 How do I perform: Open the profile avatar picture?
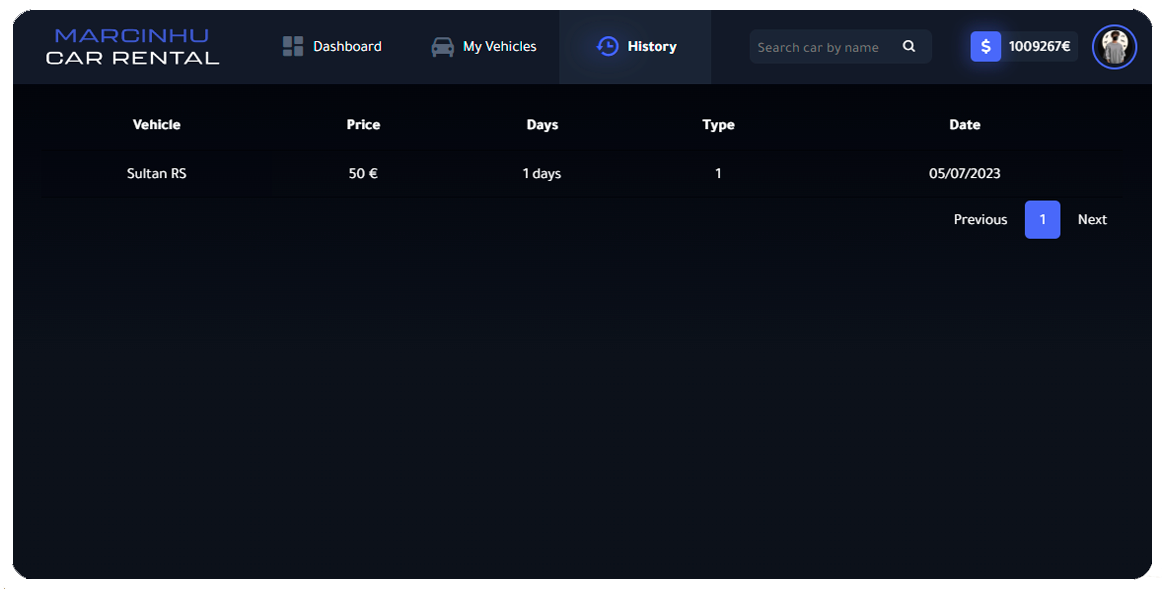pos(1113,46)
